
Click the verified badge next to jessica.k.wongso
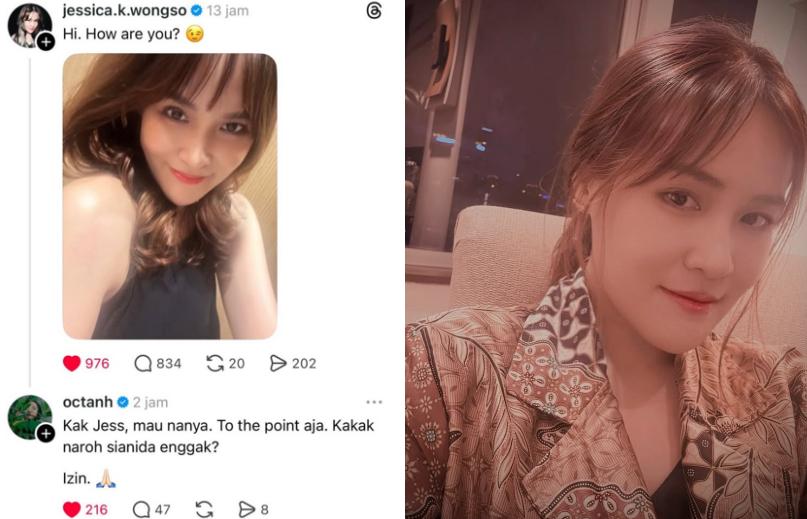click(196, 11)
